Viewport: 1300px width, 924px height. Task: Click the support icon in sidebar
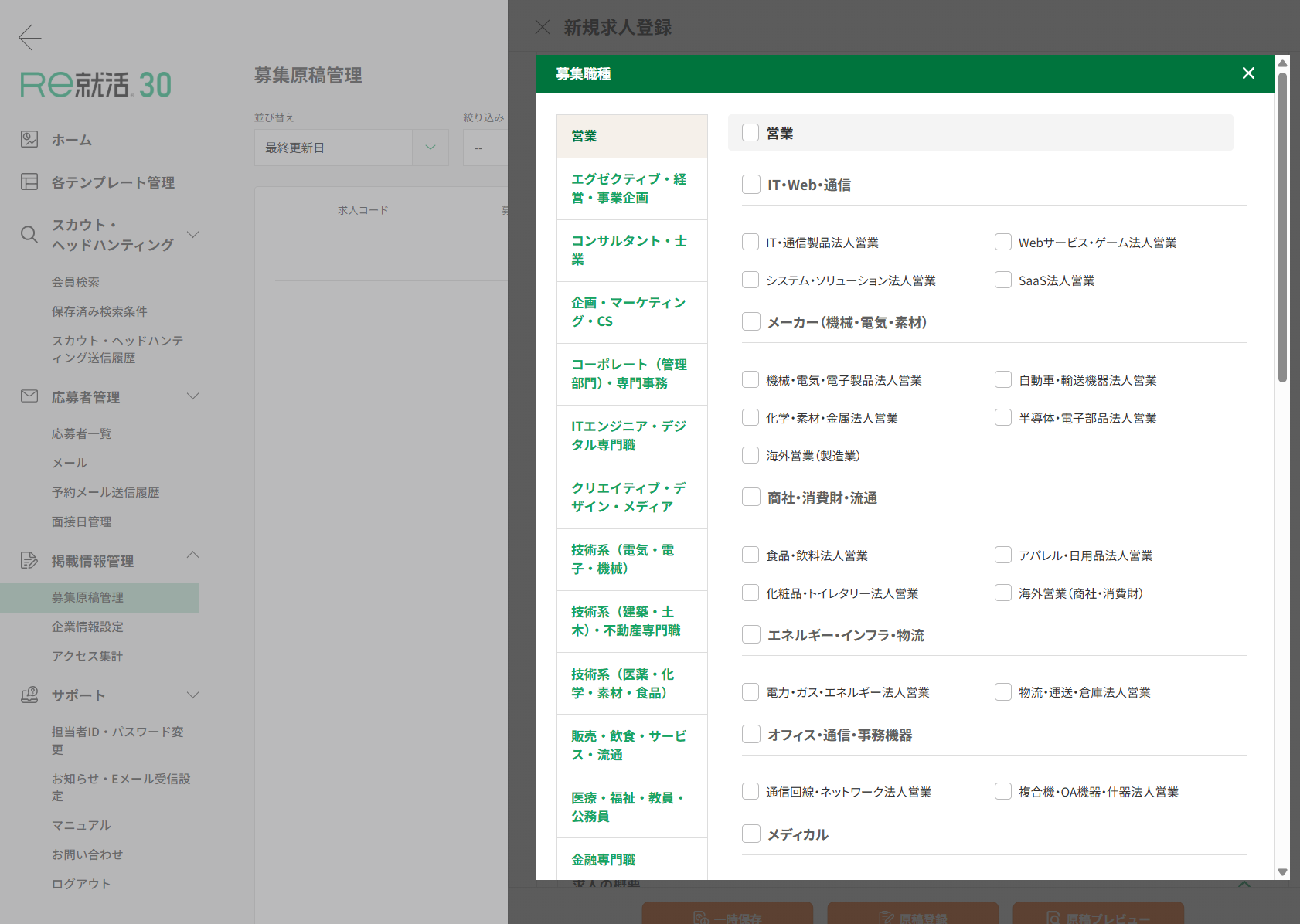pos(29,695)
